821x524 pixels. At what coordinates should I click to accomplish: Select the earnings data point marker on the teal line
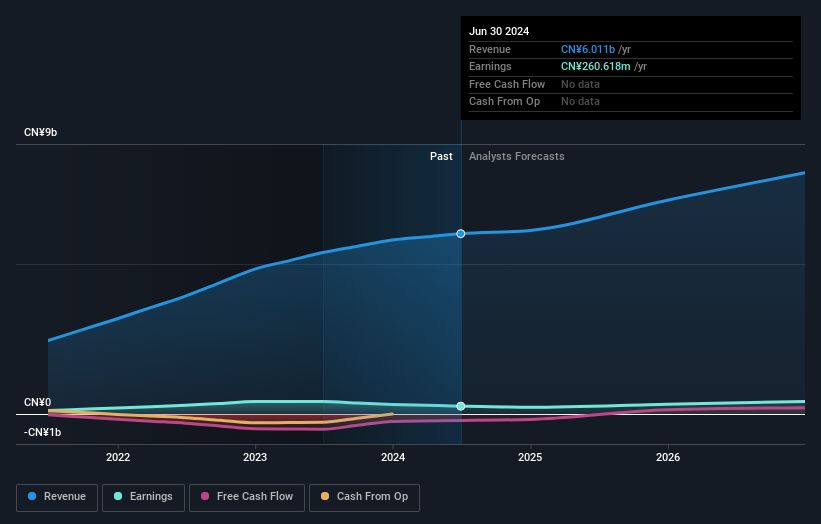461,406
